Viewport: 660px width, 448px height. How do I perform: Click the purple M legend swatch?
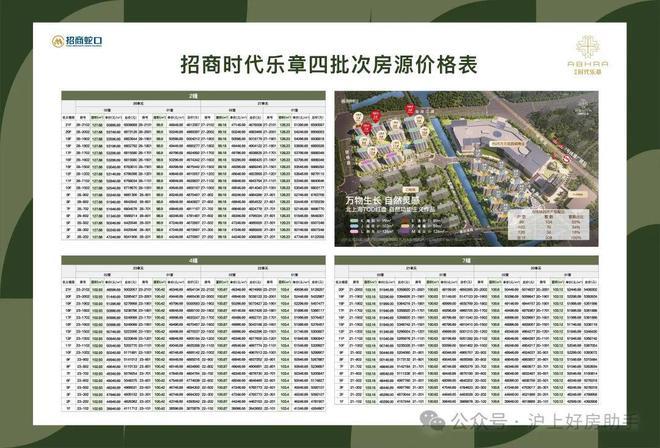pyautogui.click(x=405, y=232)
